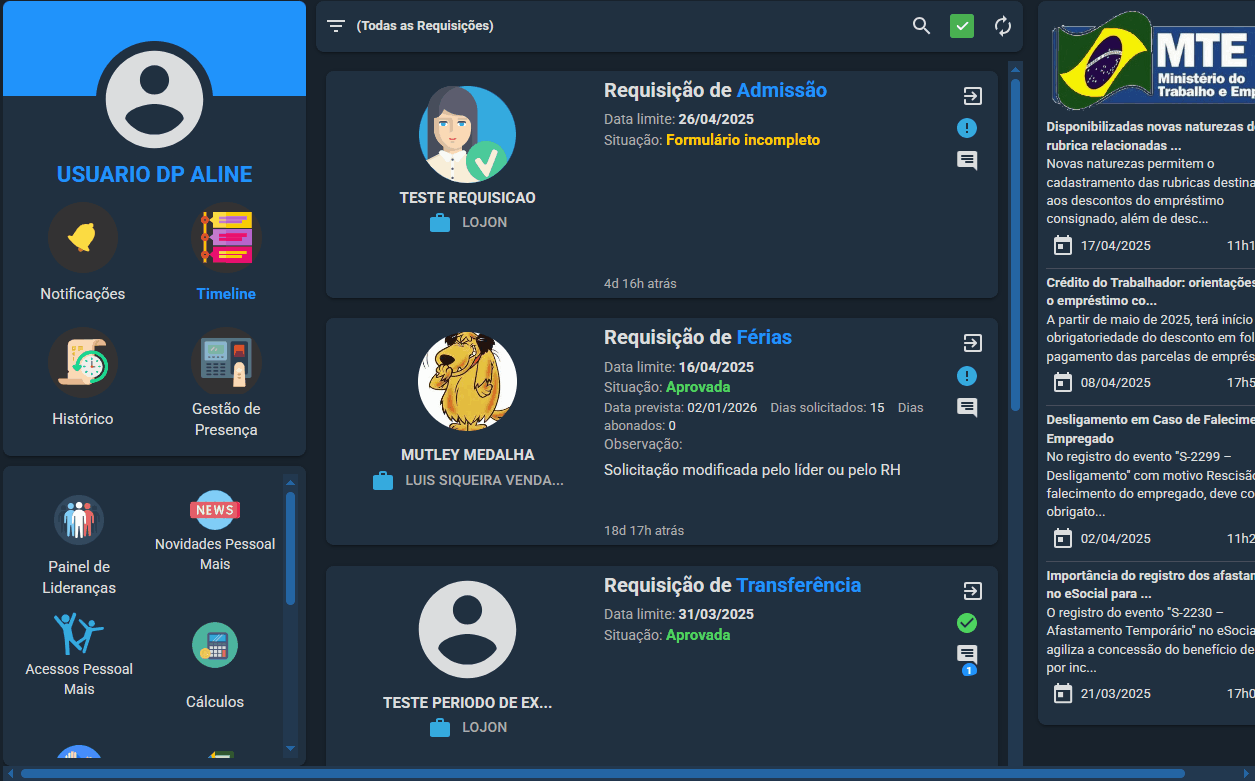Open news 'Crédito do Trabalhador: orientações'
The height and width of the screenshot is (781, 1255).
click(1150, 291)
